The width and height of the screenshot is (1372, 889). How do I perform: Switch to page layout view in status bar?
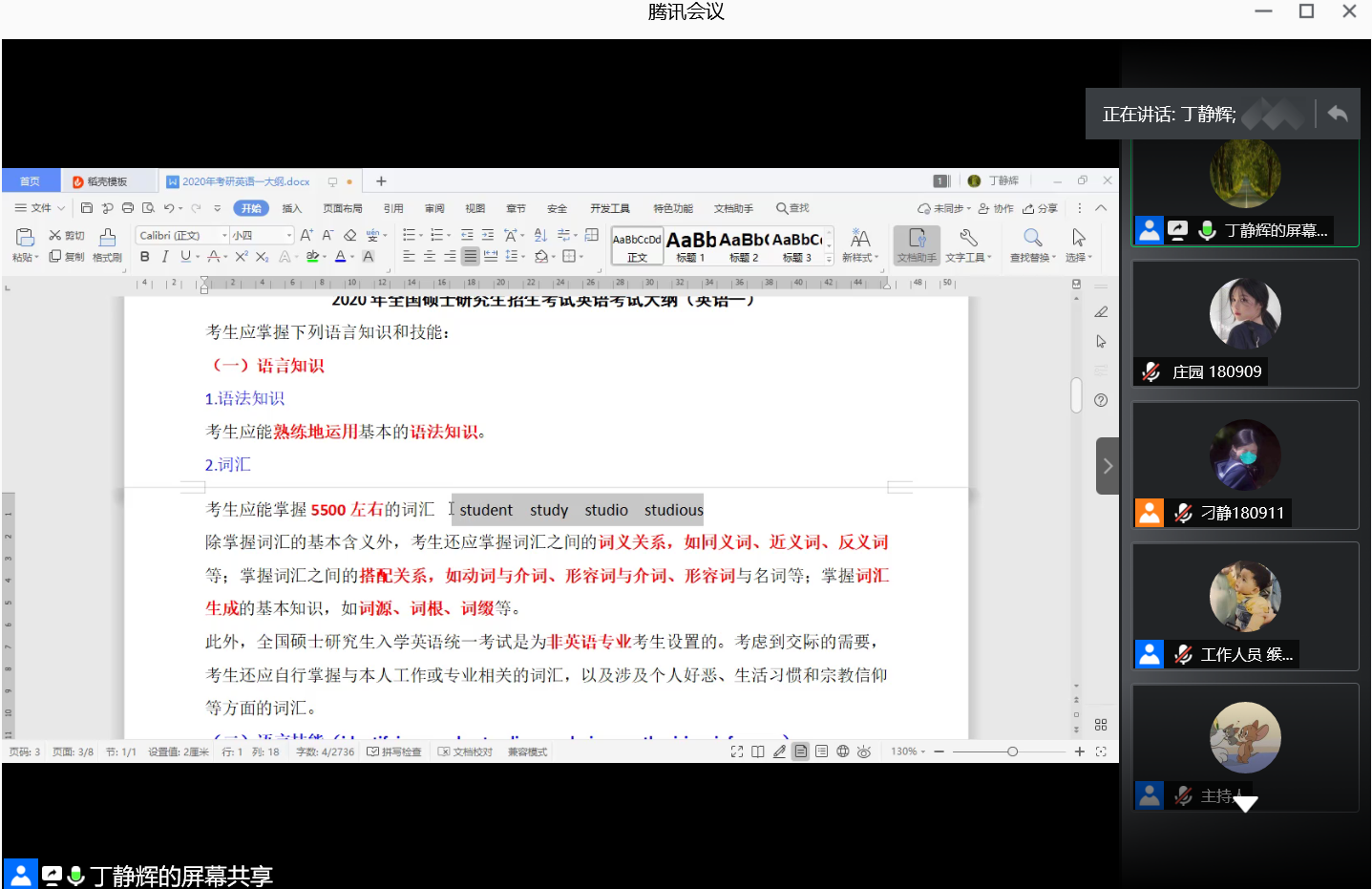coord(800,751)
